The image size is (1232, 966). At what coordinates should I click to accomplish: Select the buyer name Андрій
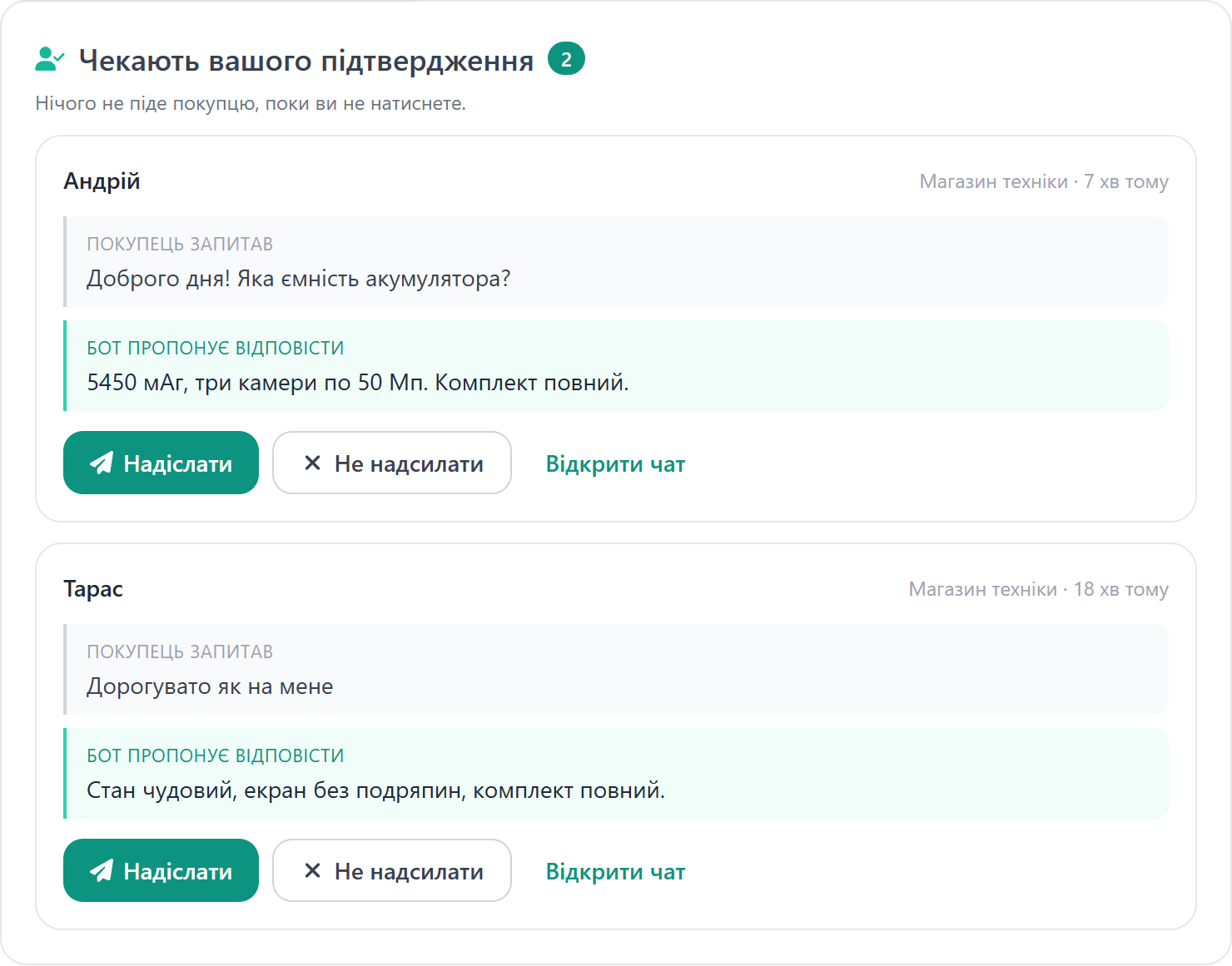click(x=102, y=181)
